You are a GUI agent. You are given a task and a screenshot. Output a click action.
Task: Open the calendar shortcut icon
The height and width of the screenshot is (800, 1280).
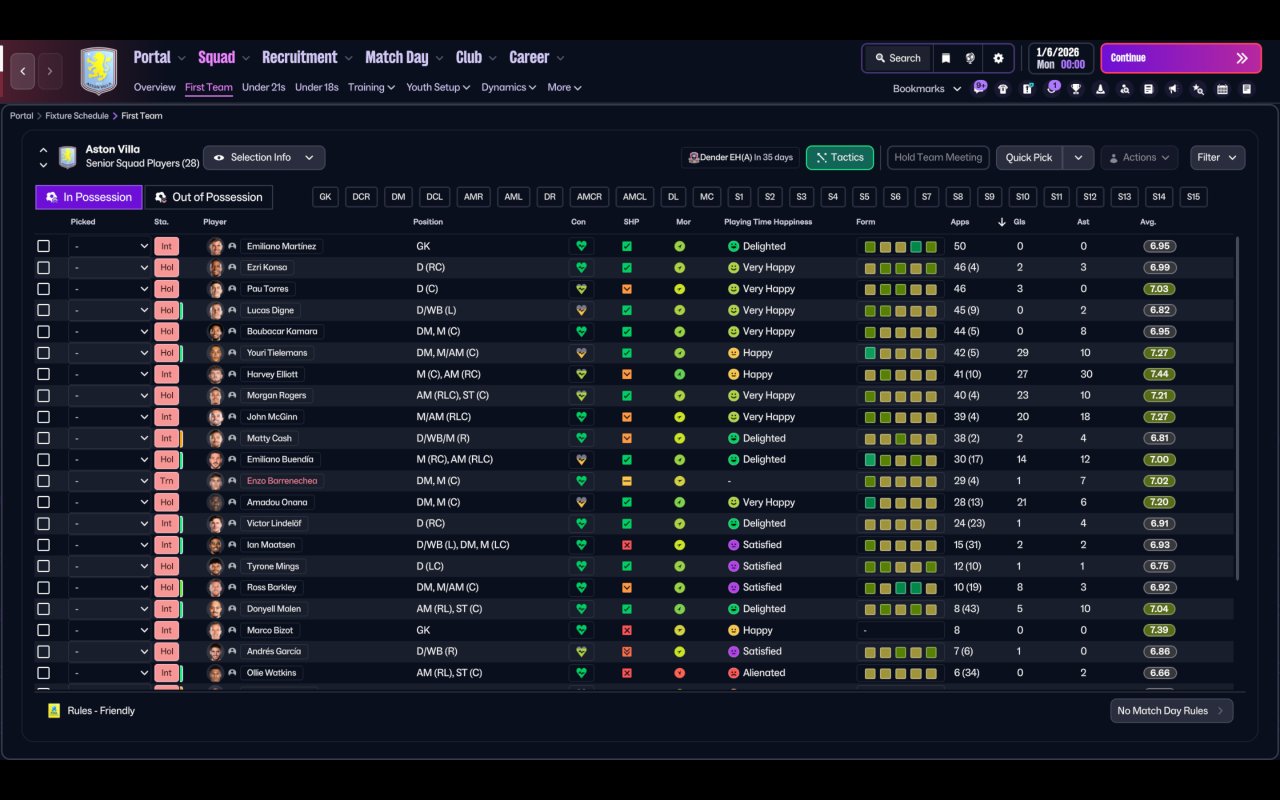(1222, 89)
